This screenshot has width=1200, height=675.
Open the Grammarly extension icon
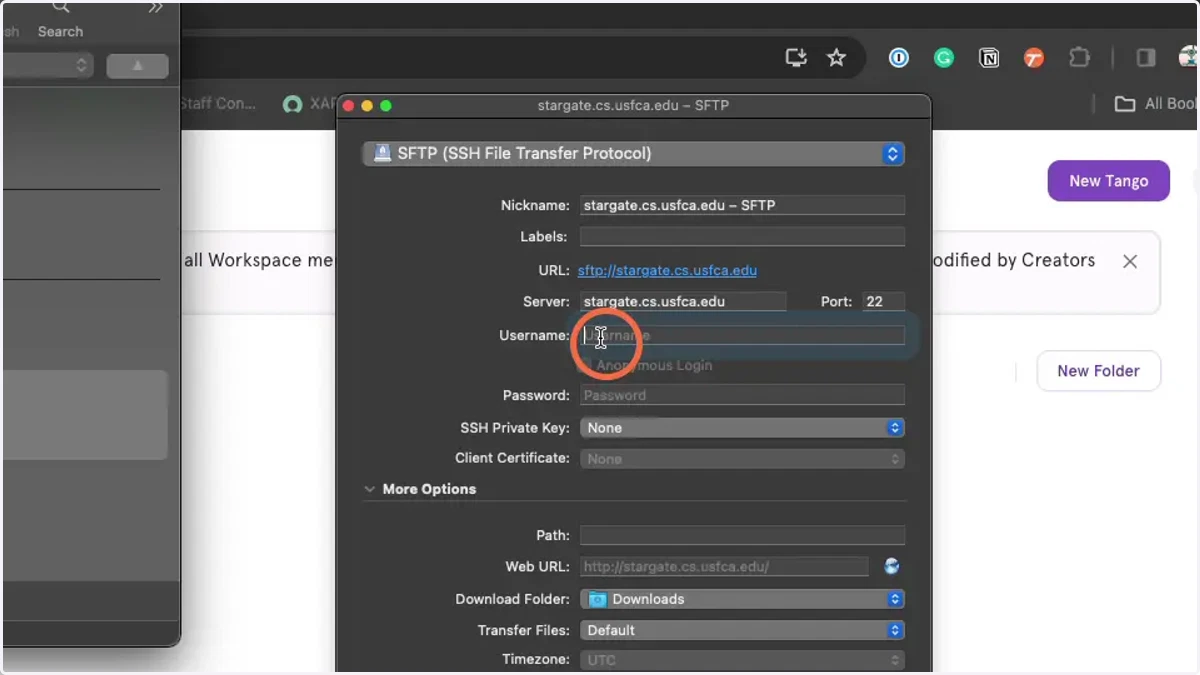point(944,58)
